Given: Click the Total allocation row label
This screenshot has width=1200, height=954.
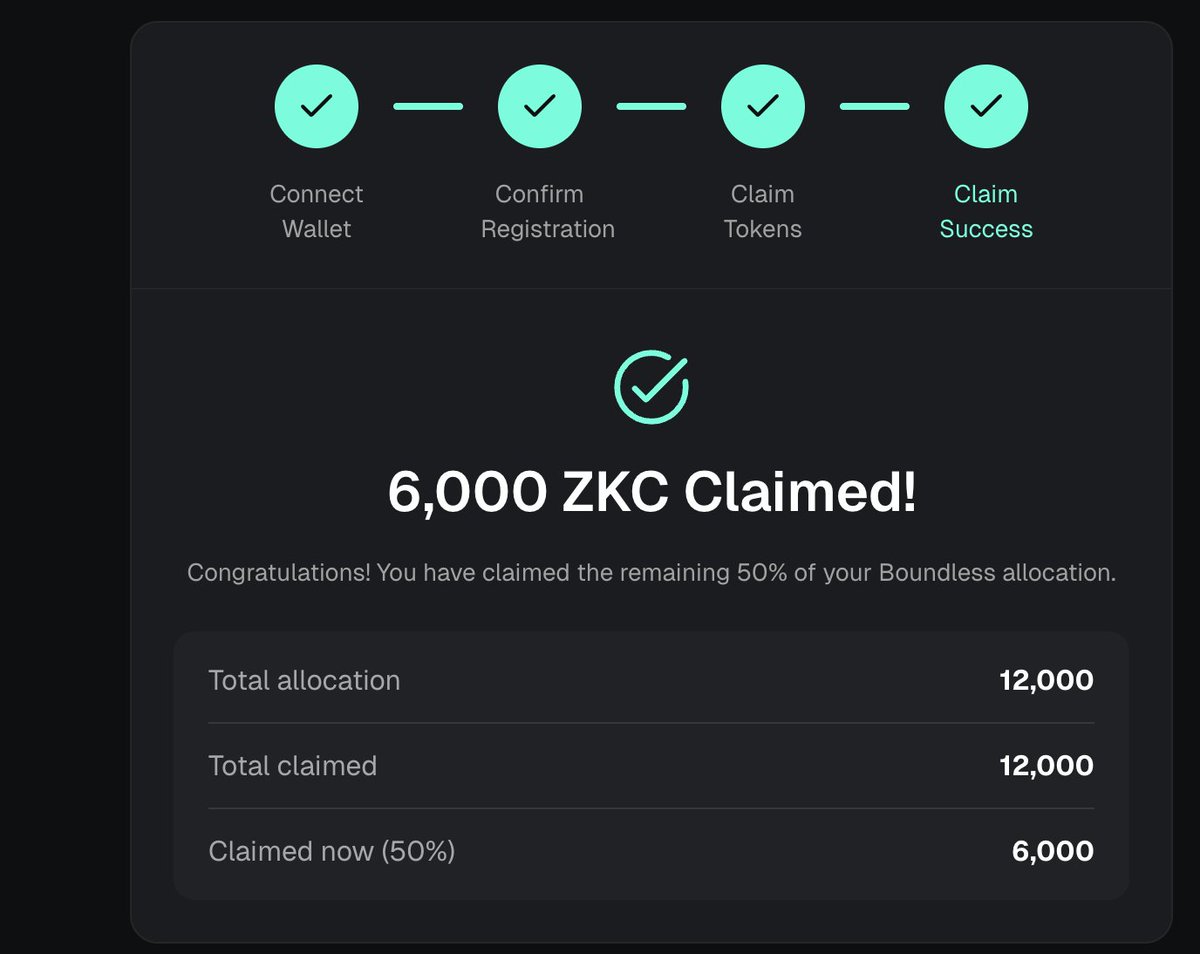Looking at the screenshot, I should [304, 681].
